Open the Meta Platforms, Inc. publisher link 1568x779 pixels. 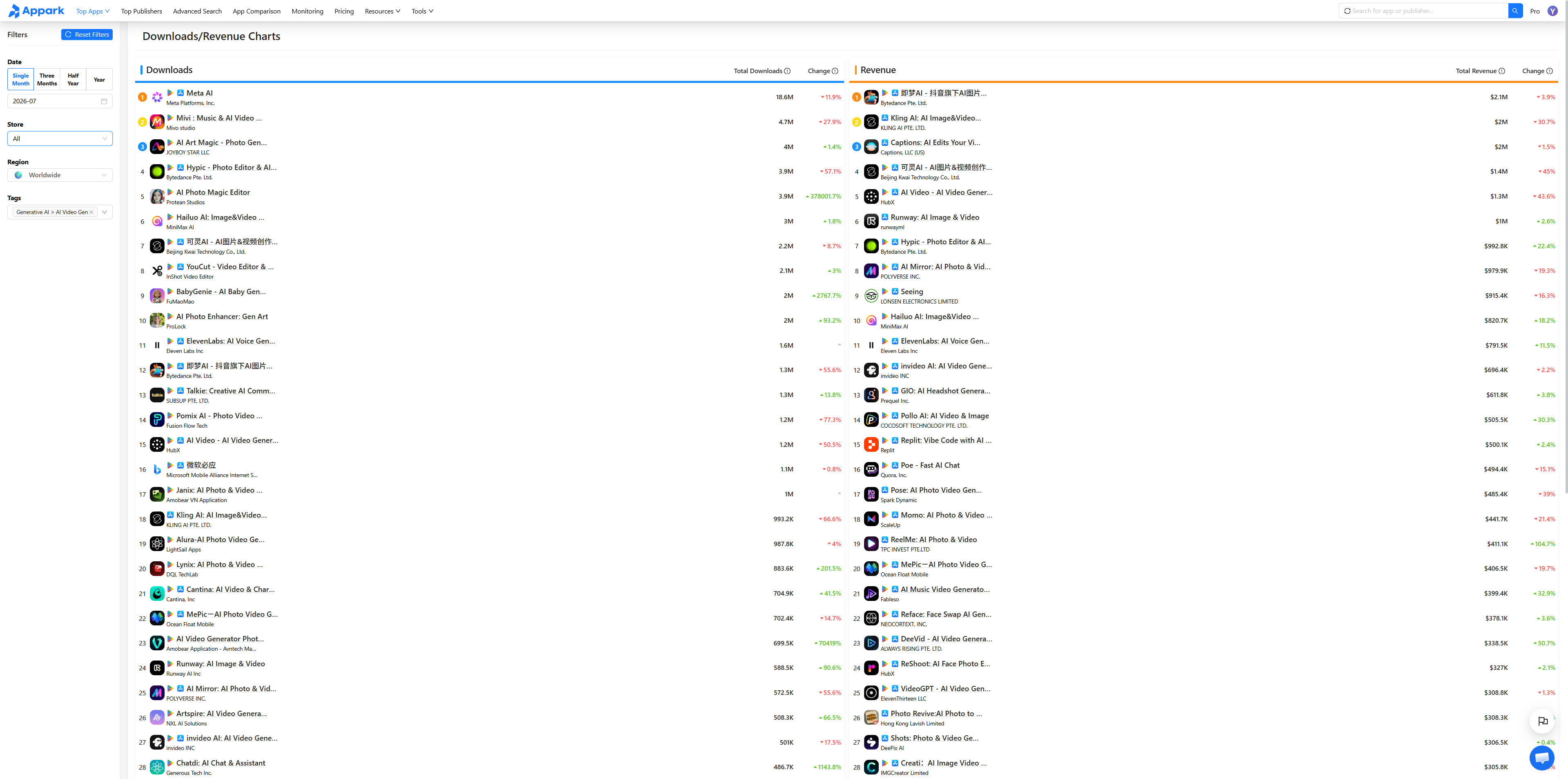pos(191,103)
